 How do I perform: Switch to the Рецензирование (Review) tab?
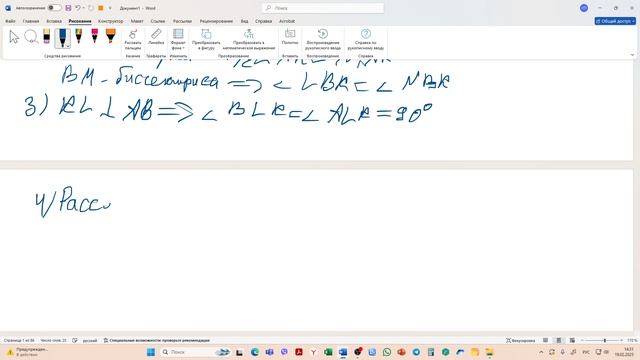(216, 21)
